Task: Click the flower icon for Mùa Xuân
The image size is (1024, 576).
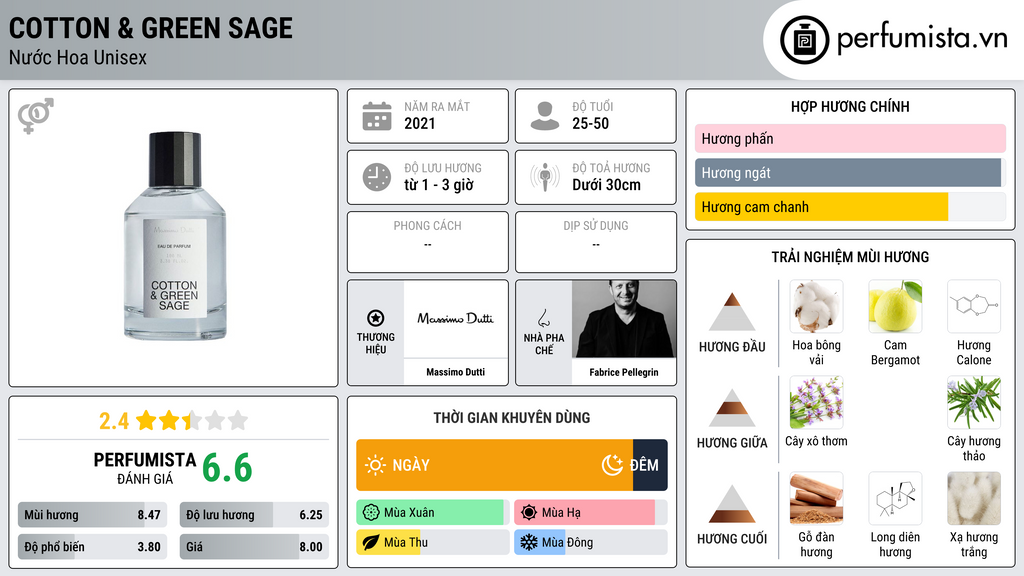Action: (x=371, y=513)
